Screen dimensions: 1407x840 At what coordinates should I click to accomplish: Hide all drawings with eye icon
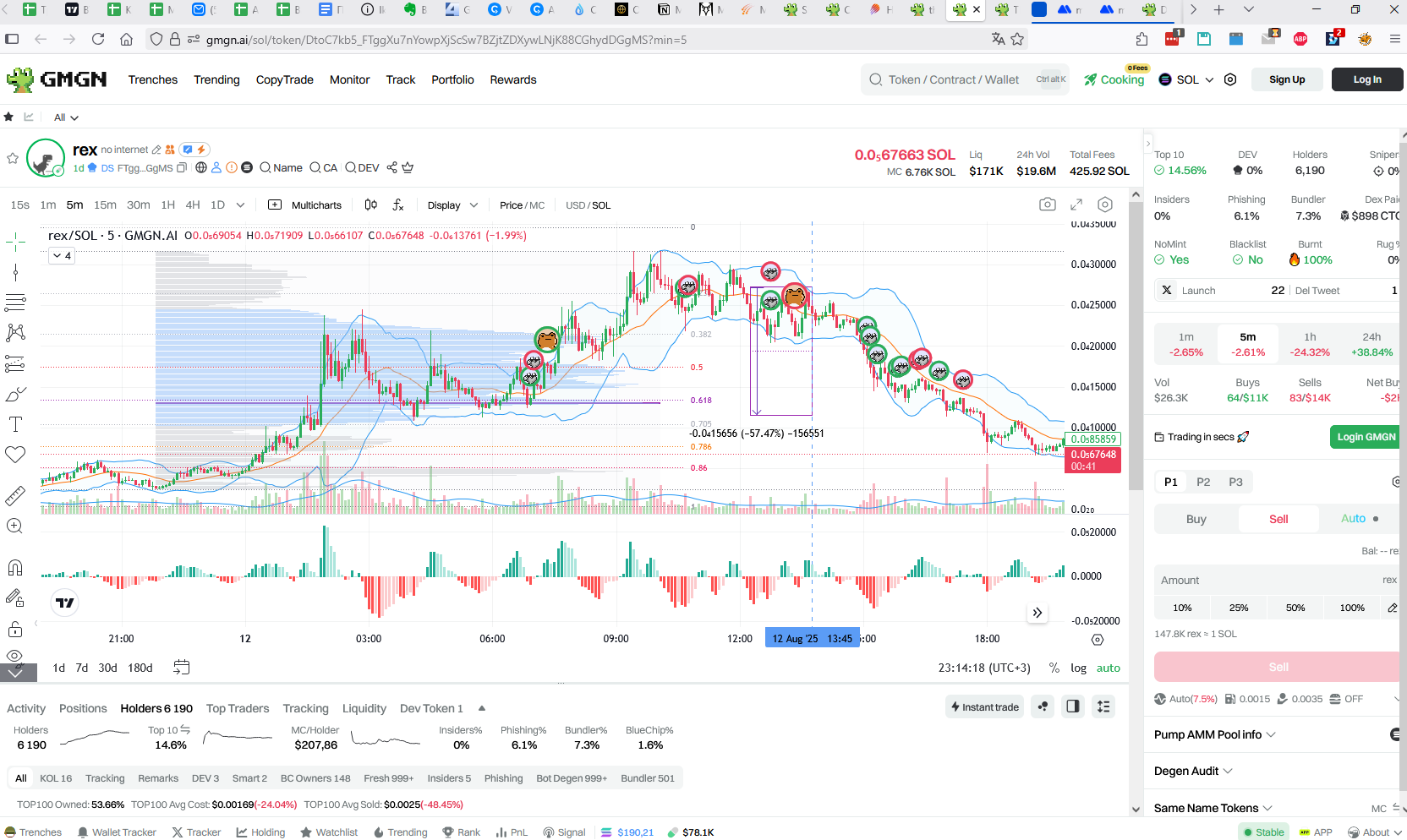15,656
